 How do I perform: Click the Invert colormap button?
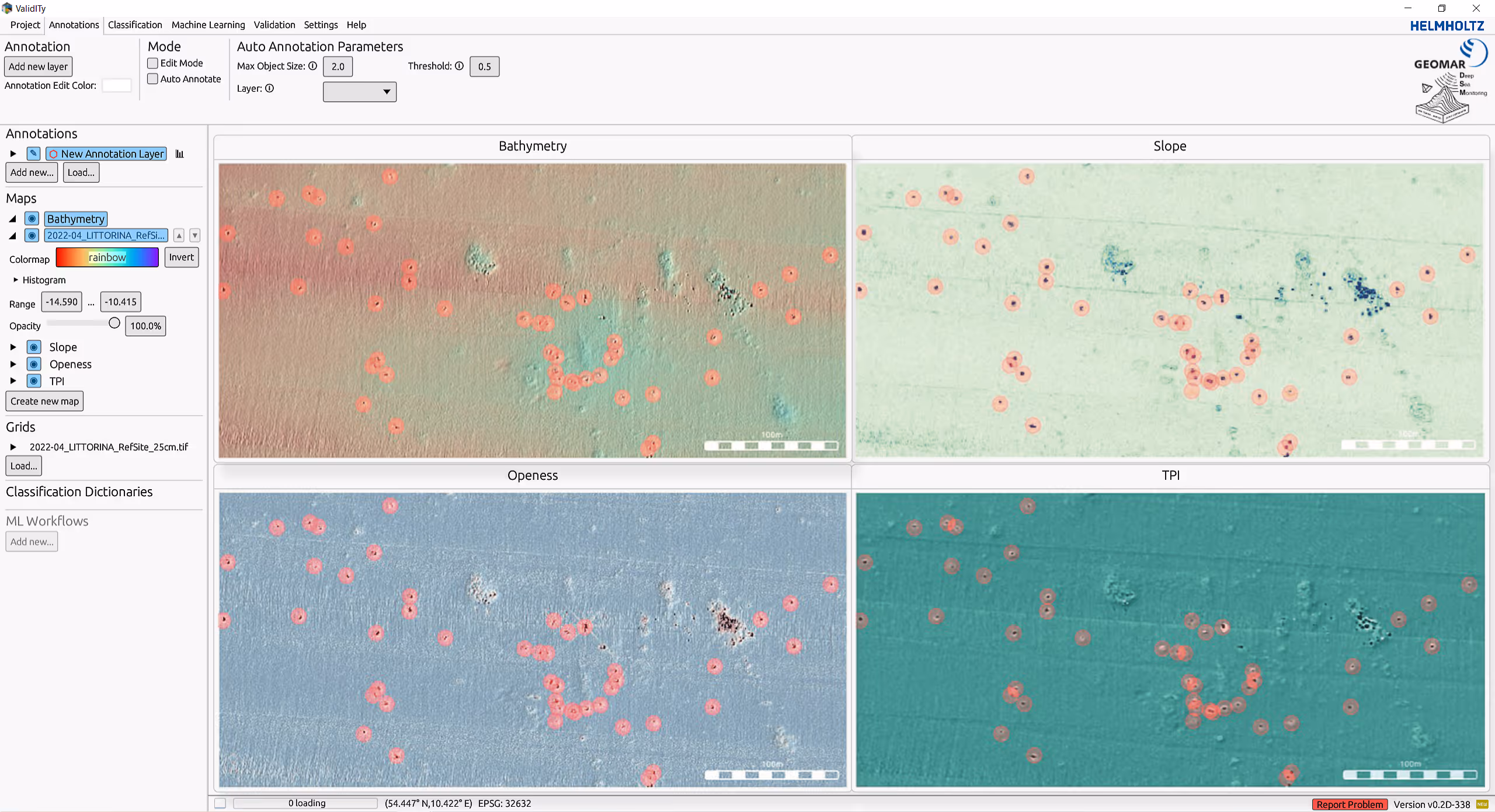(x=181, y=257)
